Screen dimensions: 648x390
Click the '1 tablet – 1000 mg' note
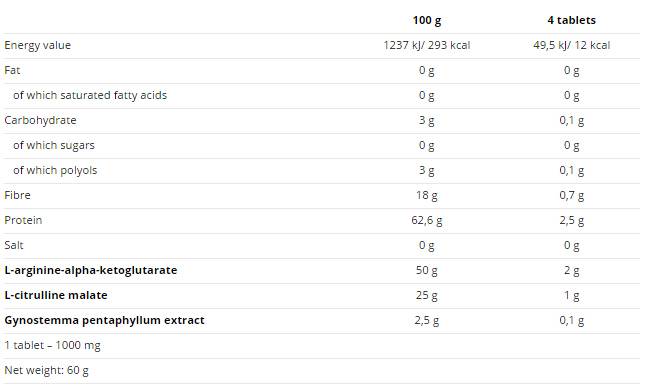[52, 345]
